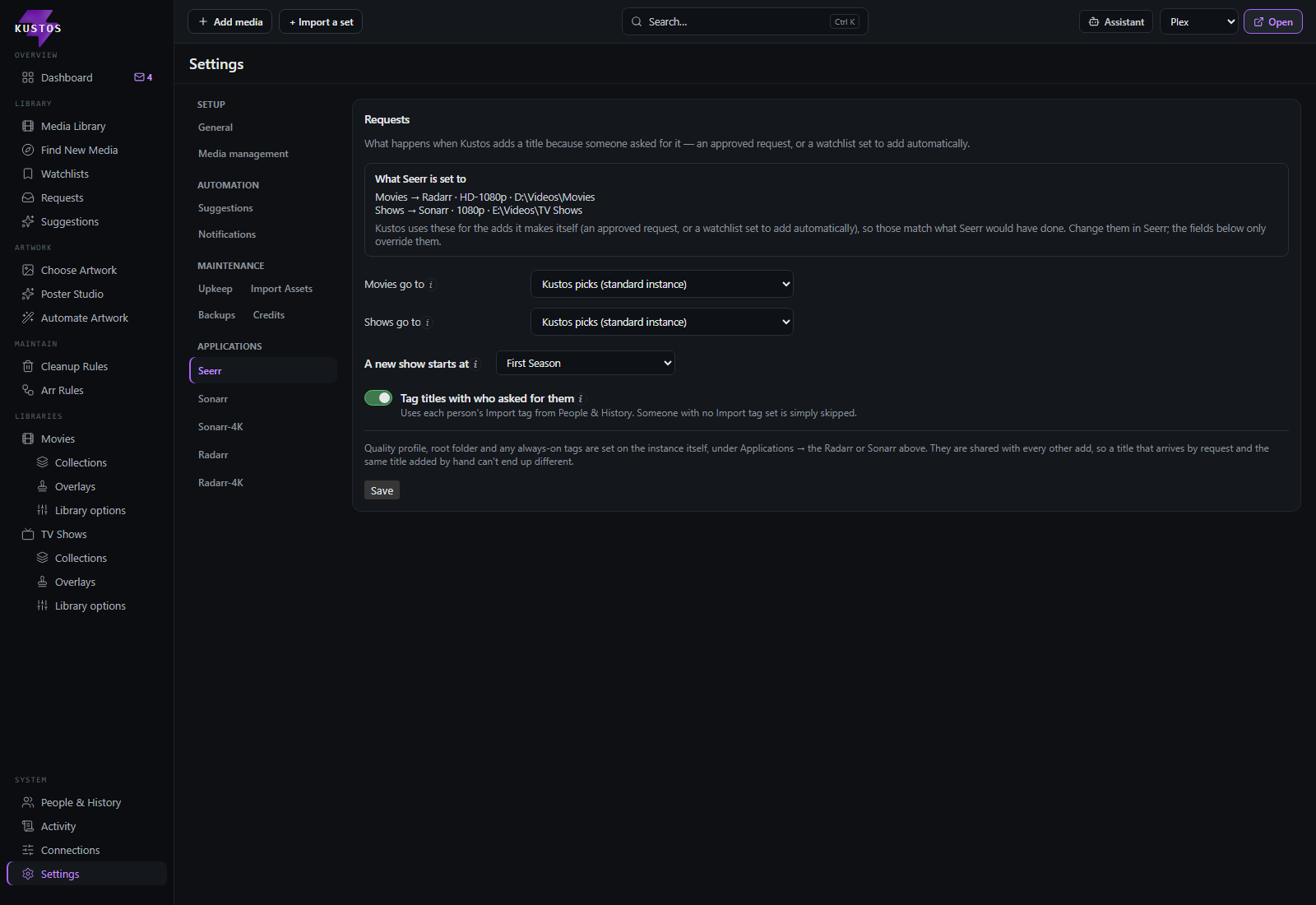Click the info icon beside Movies go to
The height and width of the screenshot is (905, 1316).
tap(431, 285)
